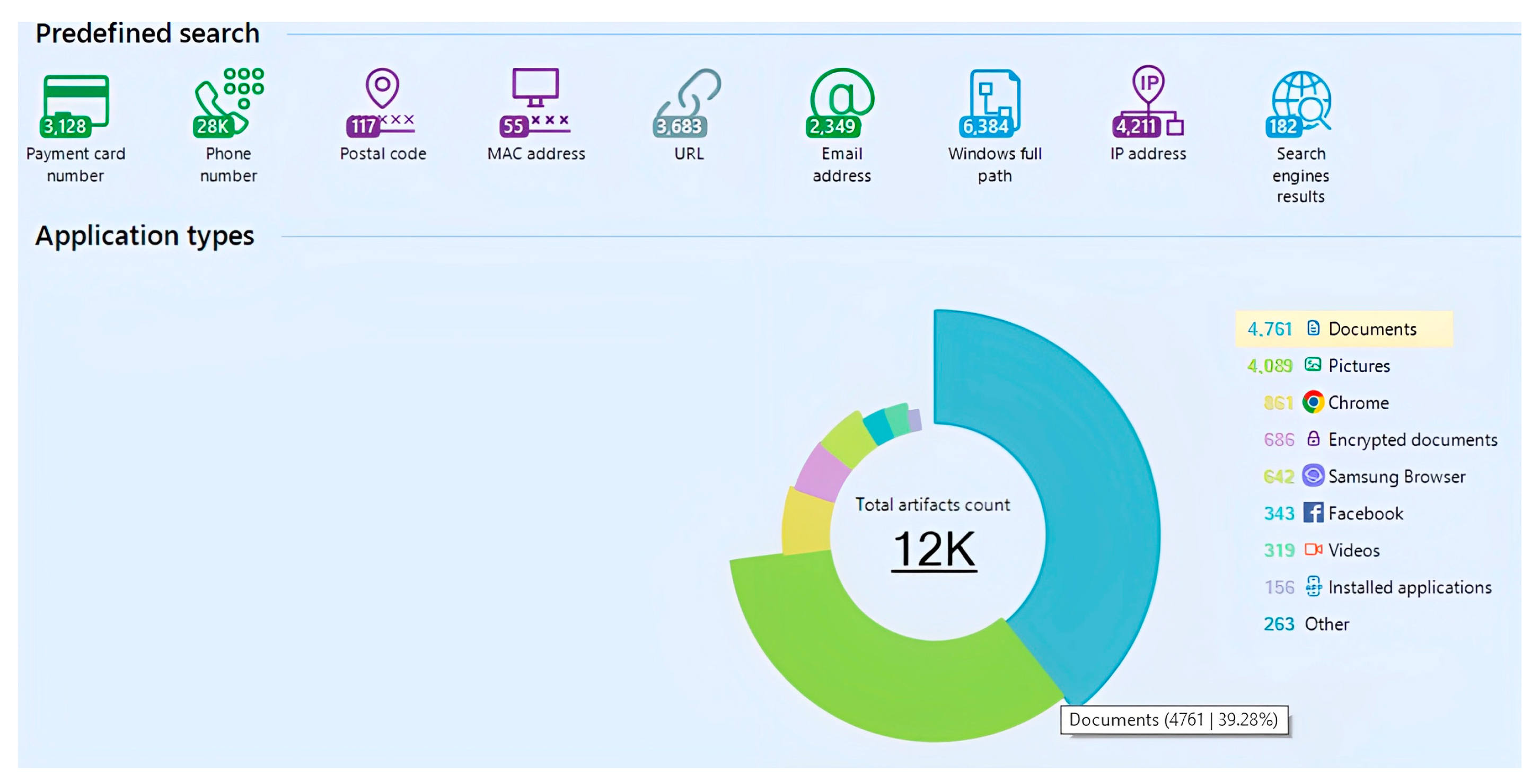This screenshot has width=1540, height=784.
Task: Click the Other legend count
Action: 1279,624
